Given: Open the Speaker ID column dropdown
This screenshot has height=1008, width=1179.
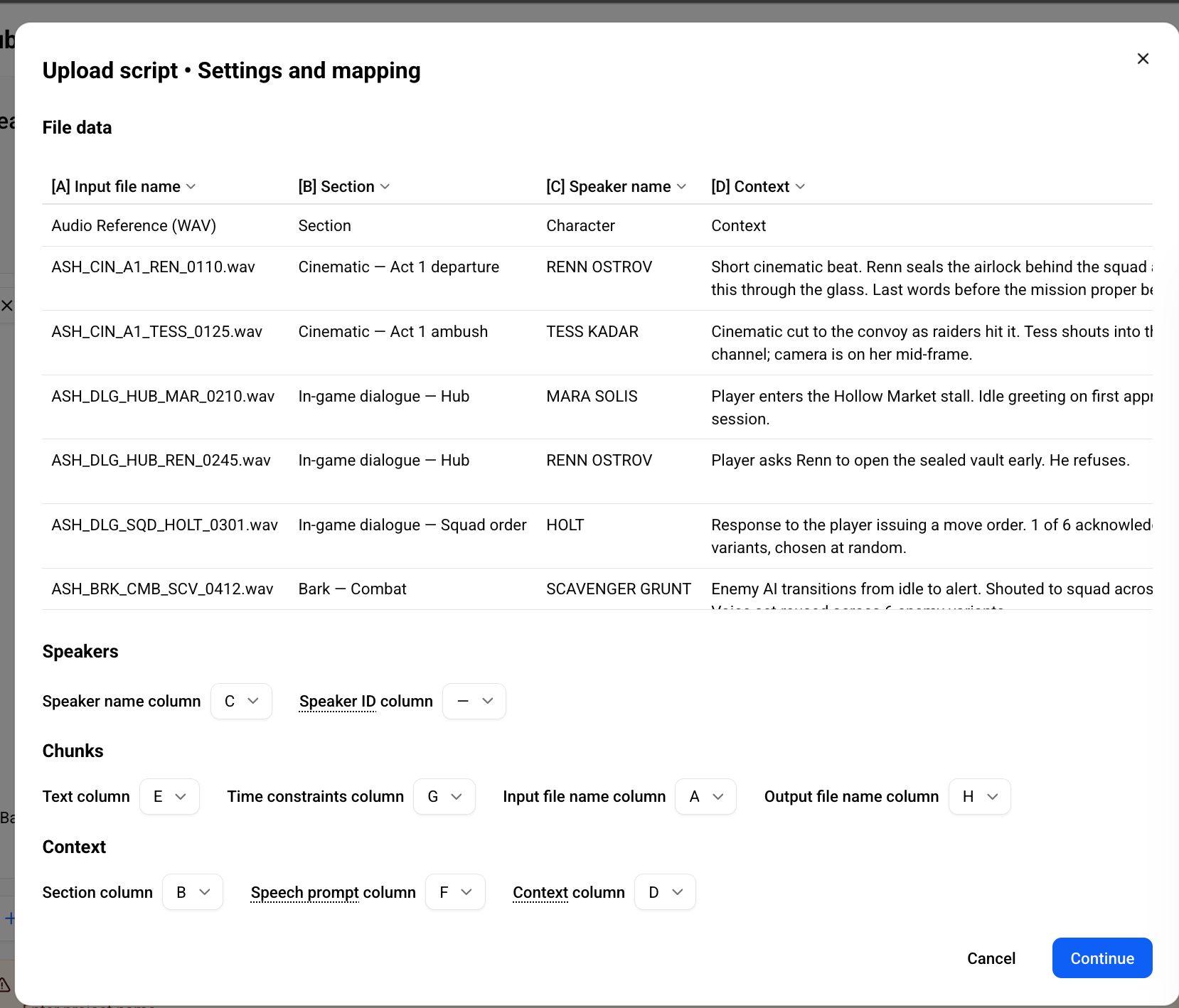Looking at the screenshot, I should (474, 701).
